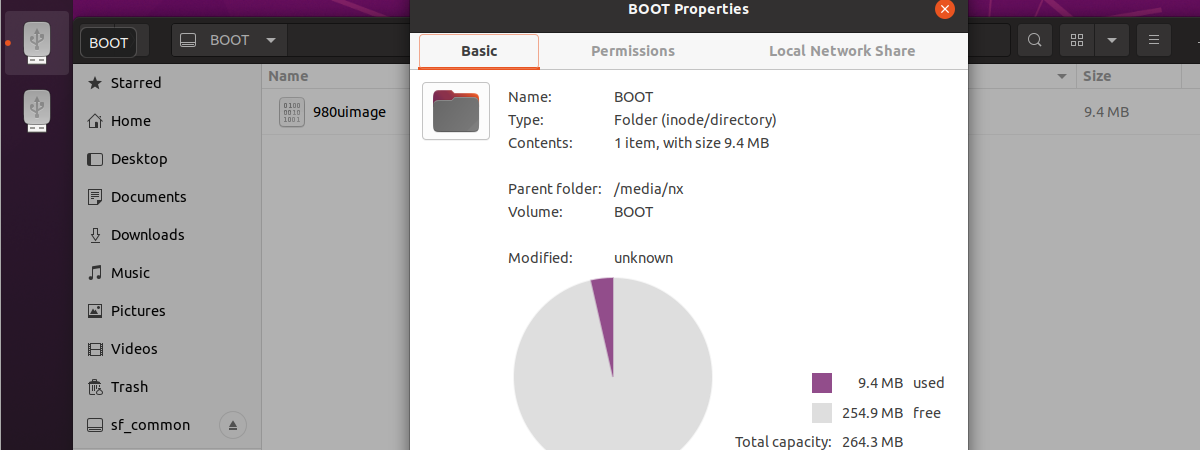Click the sf_common drive icon
The width and height of the screenshot is (1200, 450).
click(x=95, y=425)
